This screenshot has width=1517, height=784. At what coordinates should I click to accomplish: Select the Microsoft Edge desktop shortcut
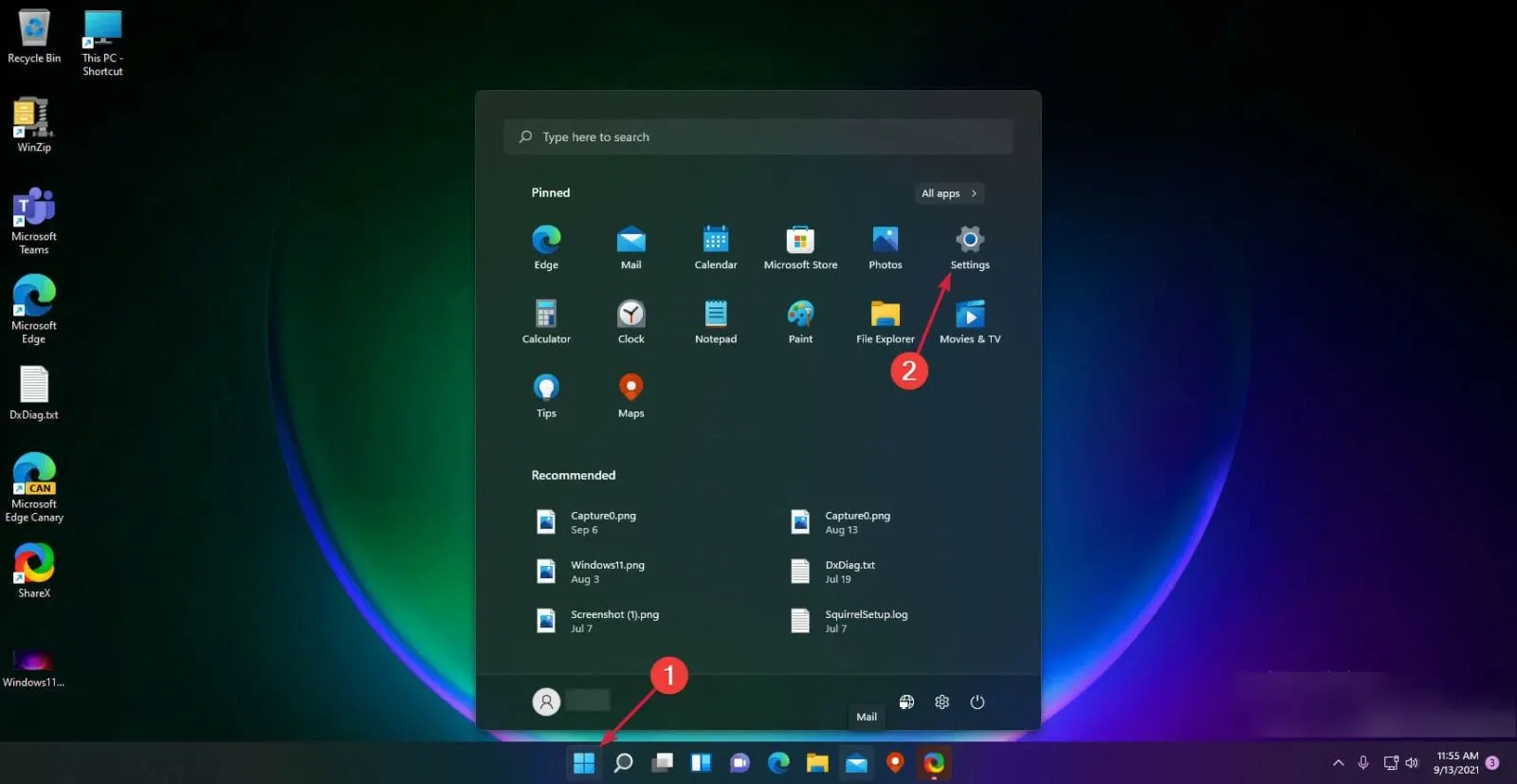coord(34,309)
